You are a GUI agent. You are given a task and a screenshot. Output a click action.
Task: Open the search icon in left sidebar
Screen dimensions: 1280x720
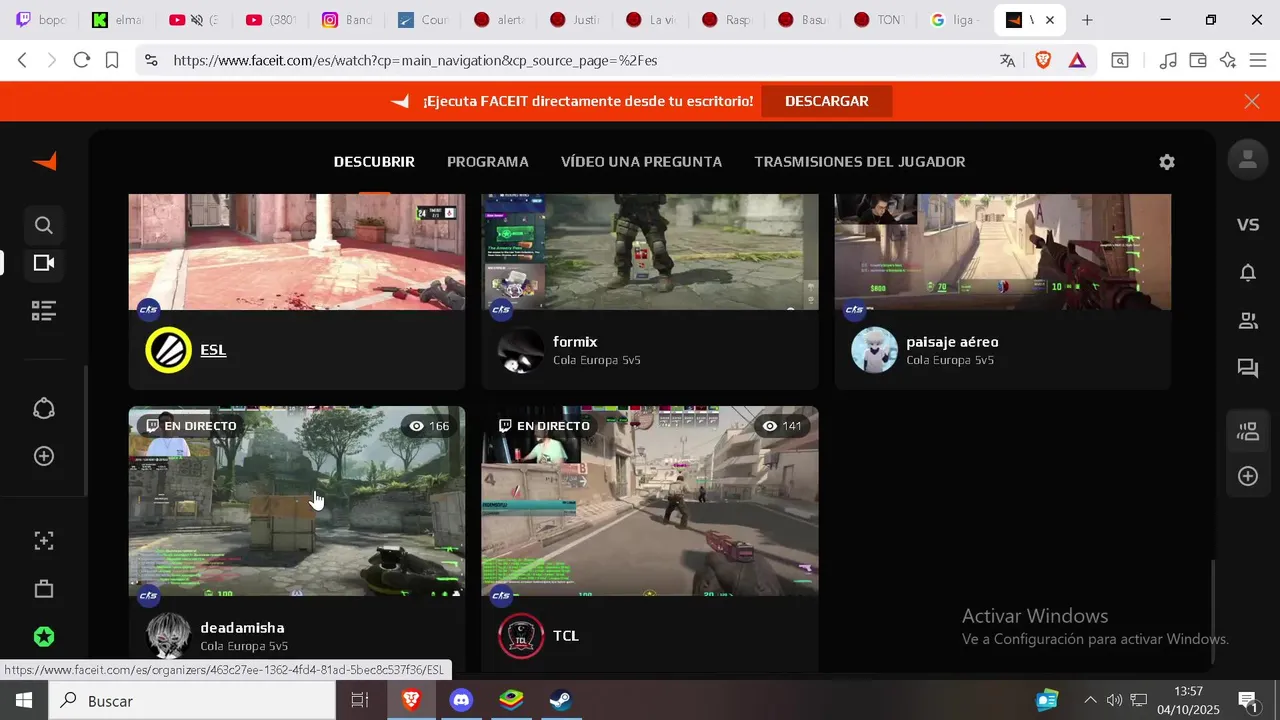click(x=43, y=225)
